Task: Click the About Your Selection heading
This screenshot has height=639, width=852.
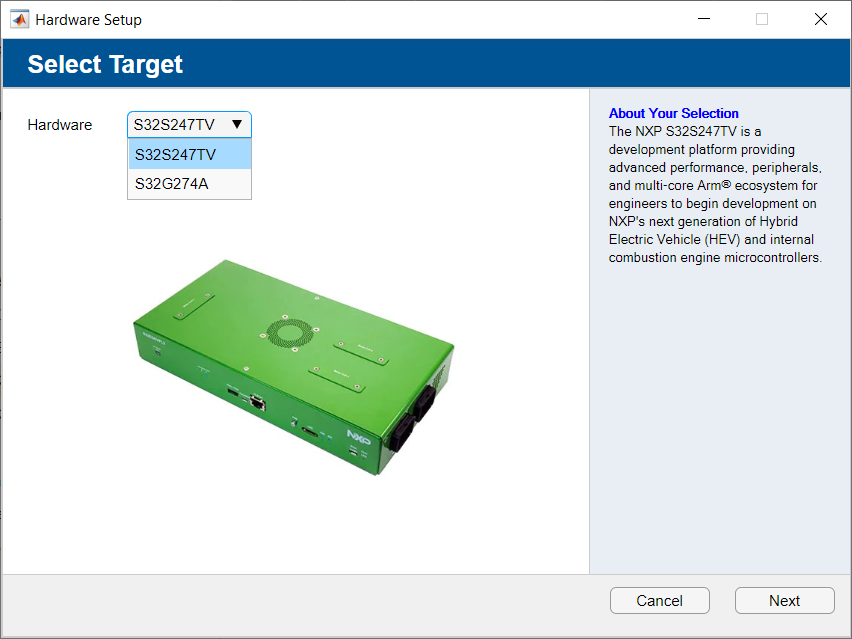Action: click(x=673, y=113)
